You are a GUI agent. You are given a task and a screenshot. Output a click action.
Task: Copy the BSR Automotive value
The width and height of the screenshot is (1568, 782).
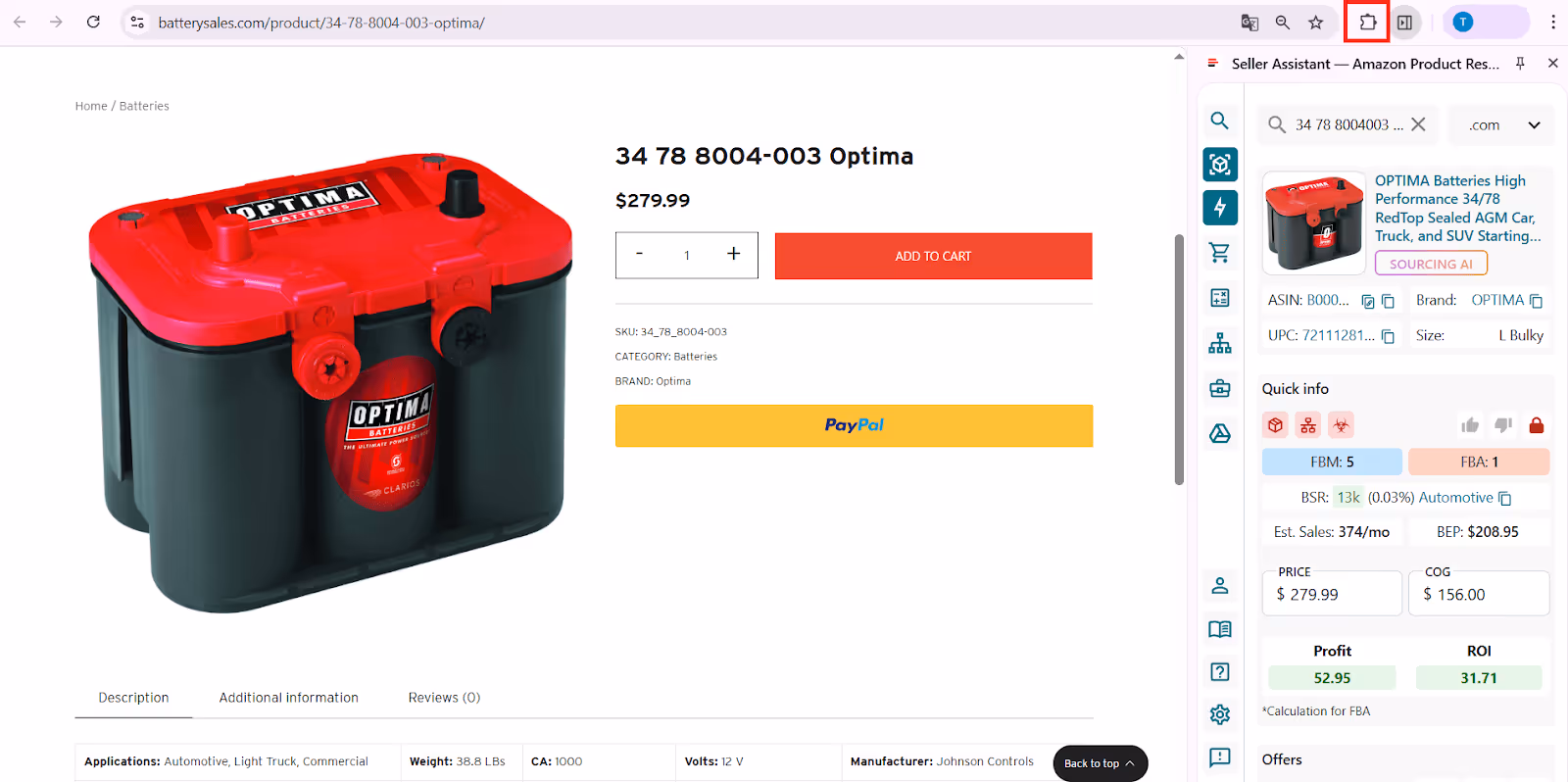pyautogui.click(x=1505, y=499)
